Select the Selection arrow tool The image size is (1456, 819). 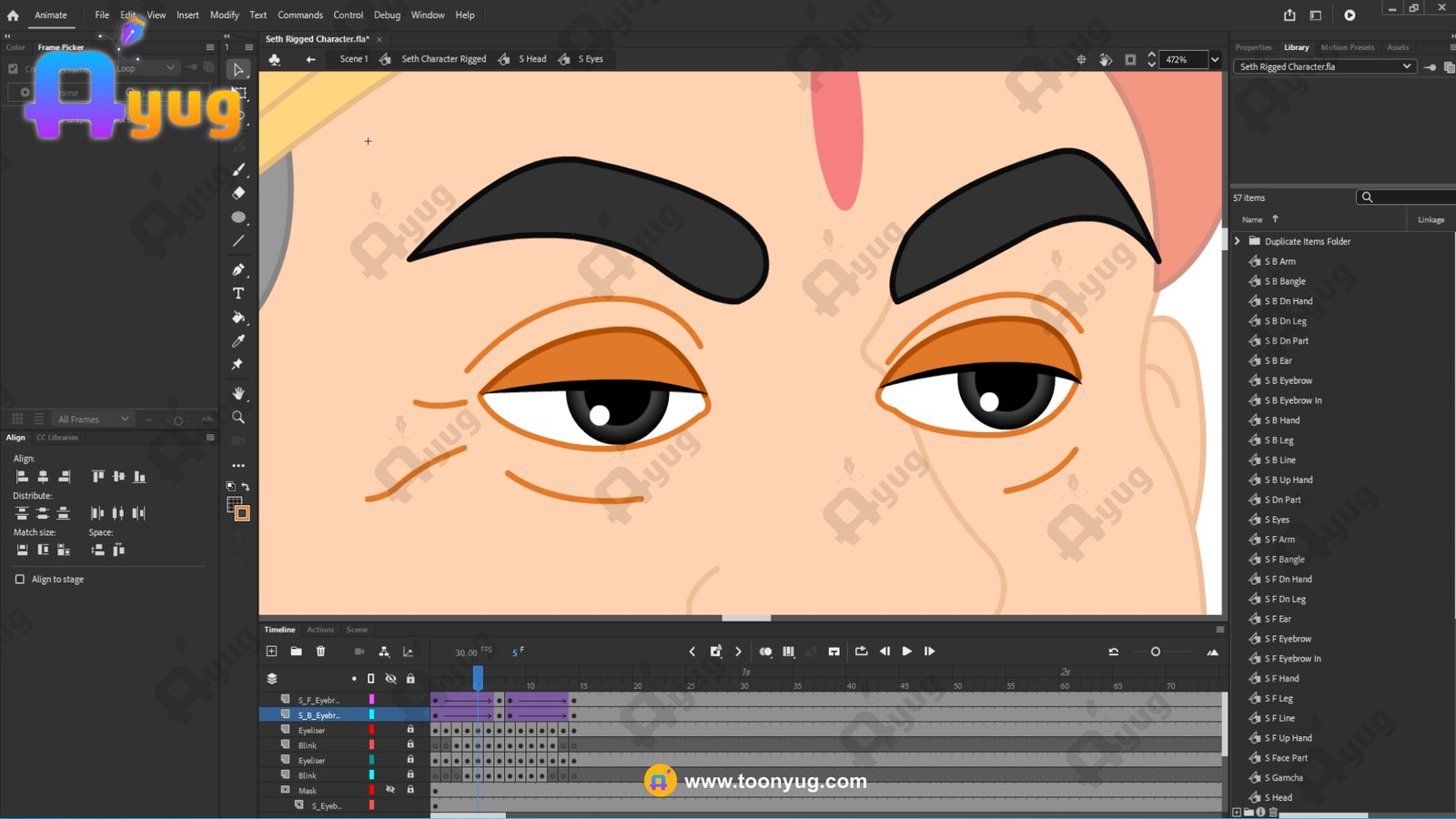tap(238, 69)
